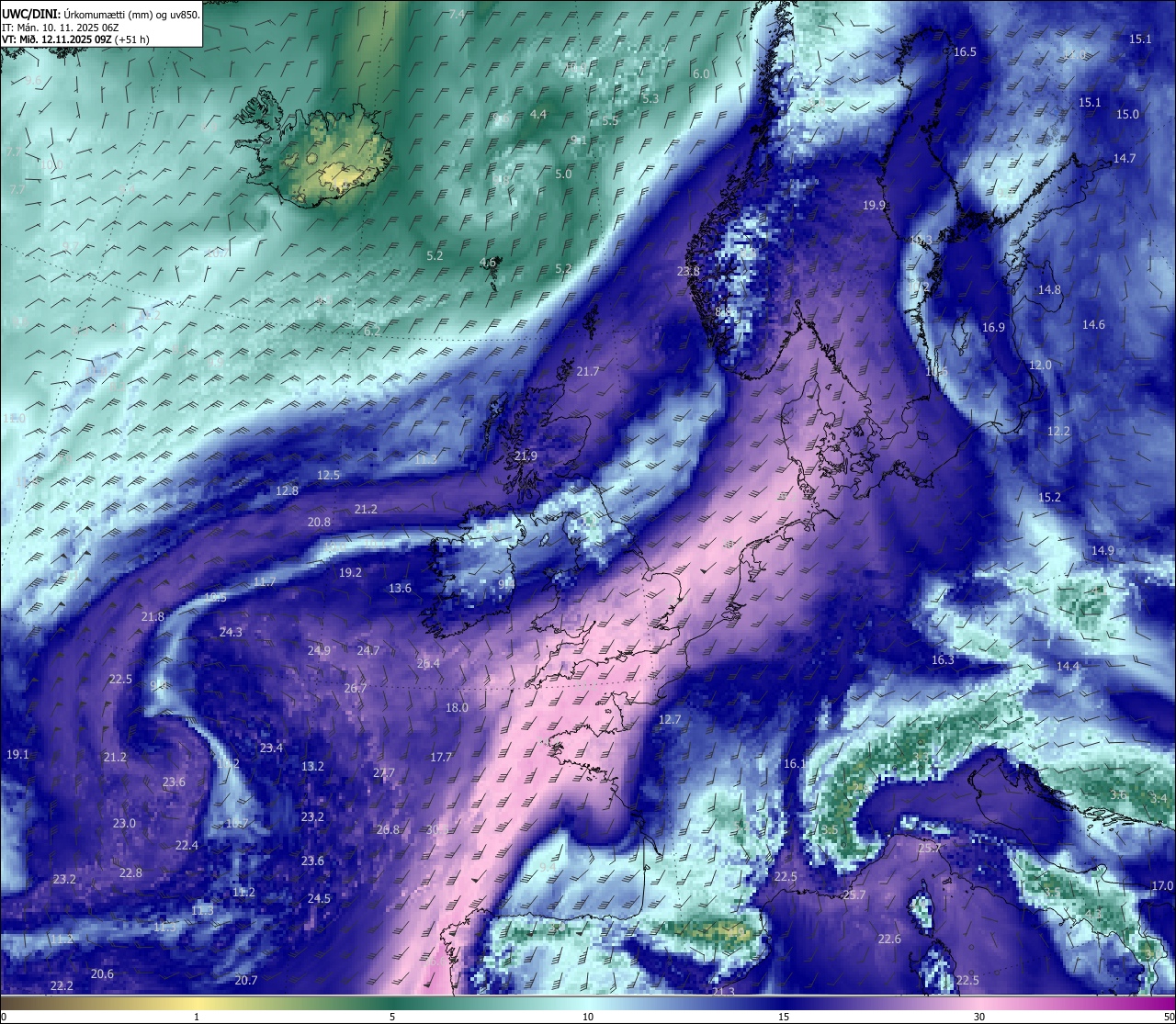Click the 14.9 value on the map

[1102, 551]
